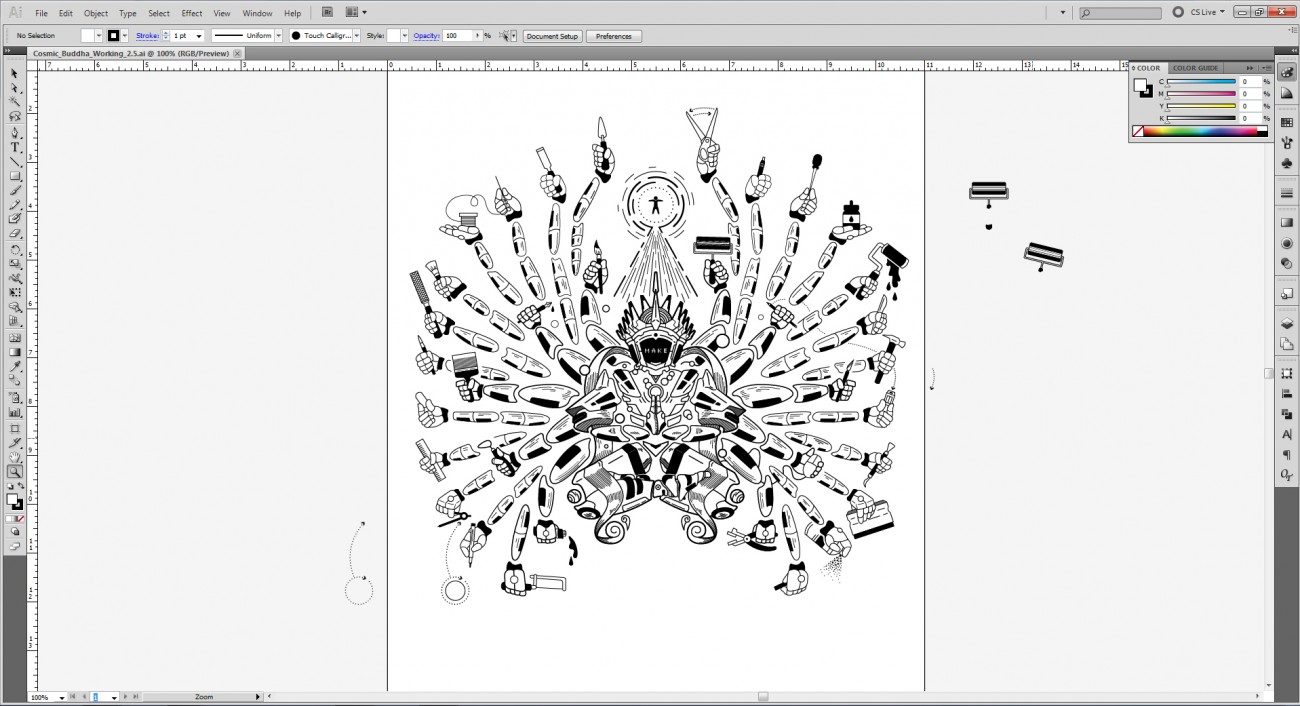The width and height of the screenshot is (1300, 706).
Task: Open the Effect menu
Action: 192,13
